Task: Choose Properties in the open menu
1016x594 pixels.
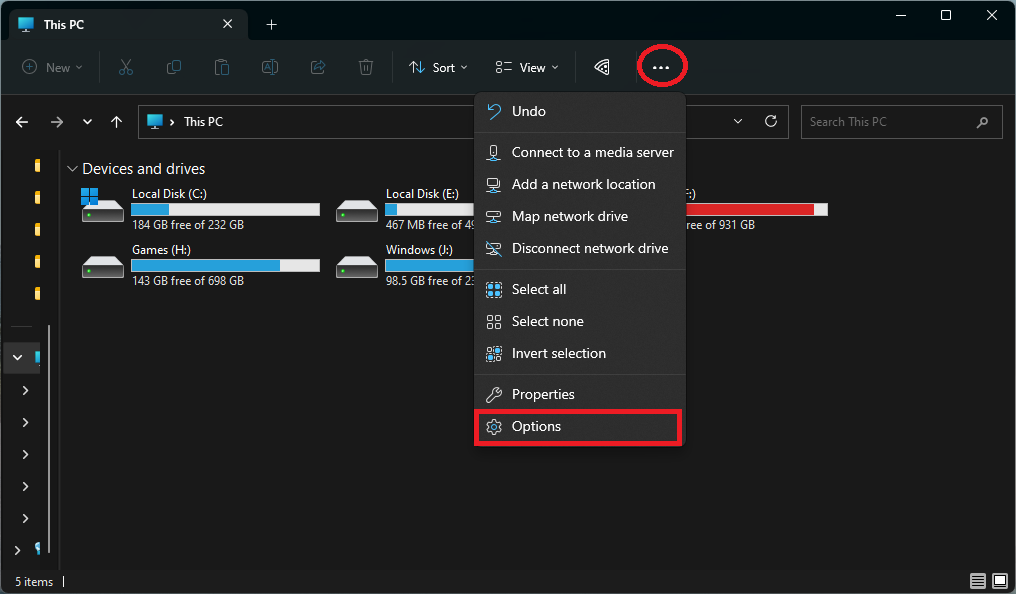Action: (544, 394)
